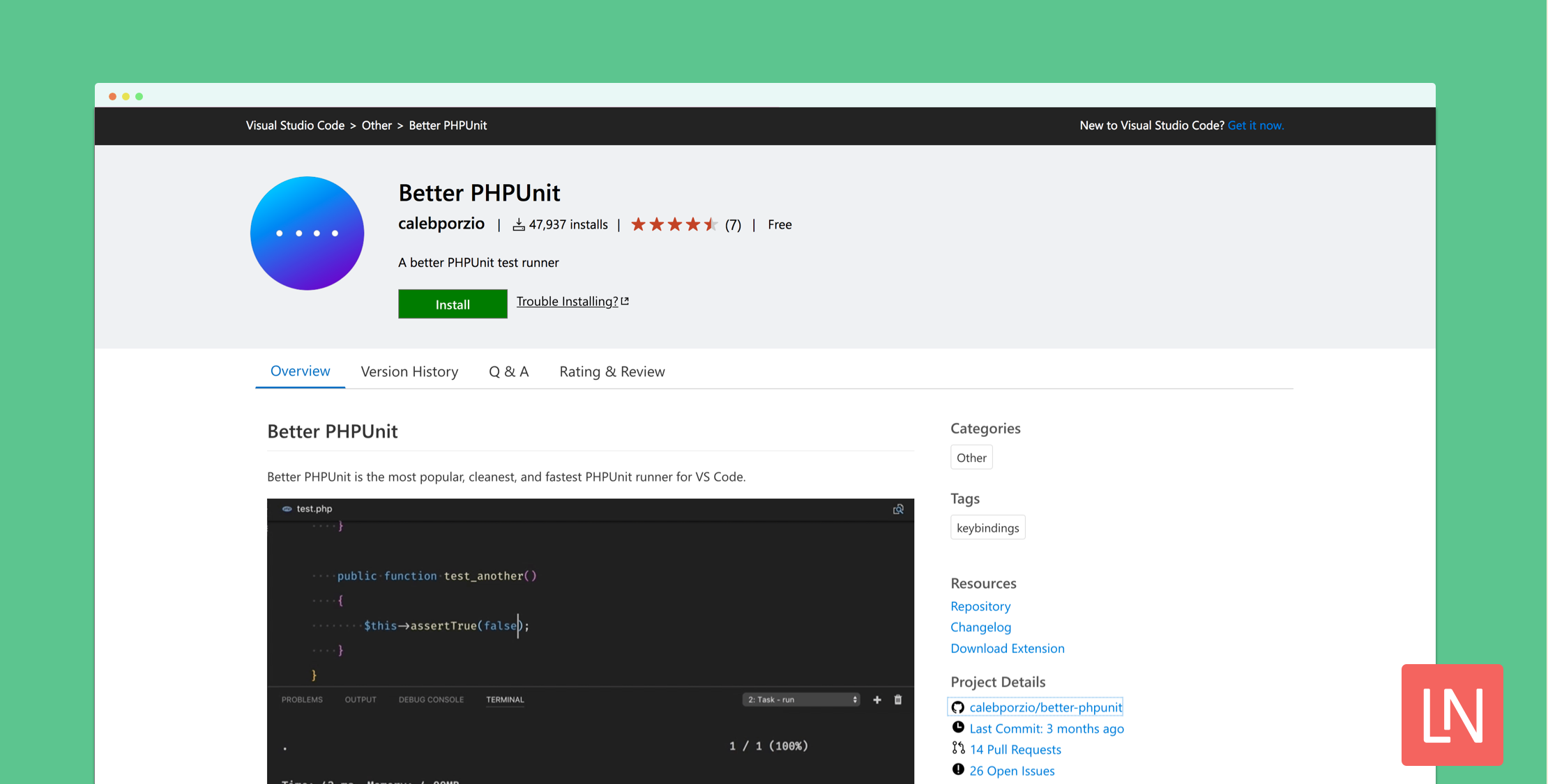
Task: Open the calebporzio publisher link
Action: click(x=441, y=223)
